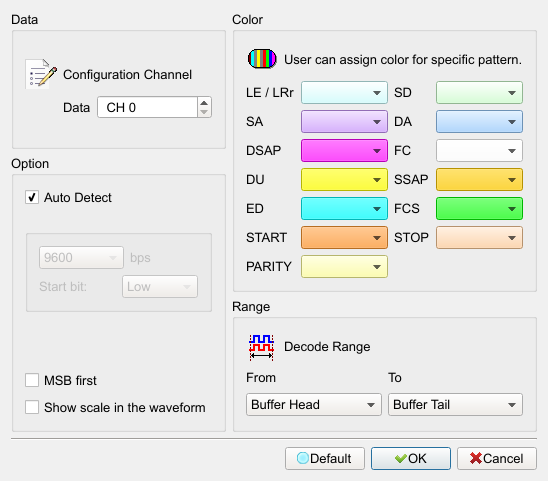Click the red X icon on Cancel

coord(476,458)
